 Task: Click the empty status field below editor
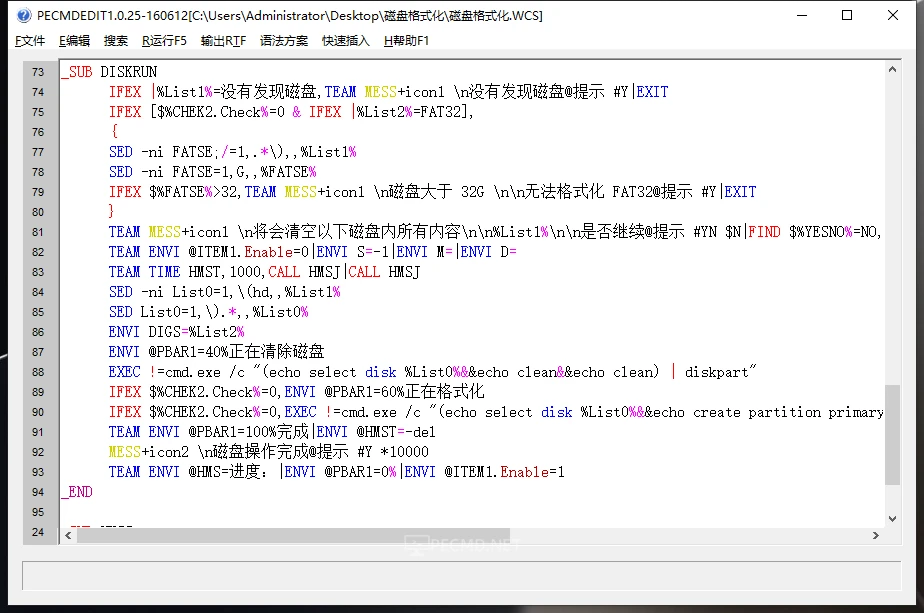click(461, 575)
